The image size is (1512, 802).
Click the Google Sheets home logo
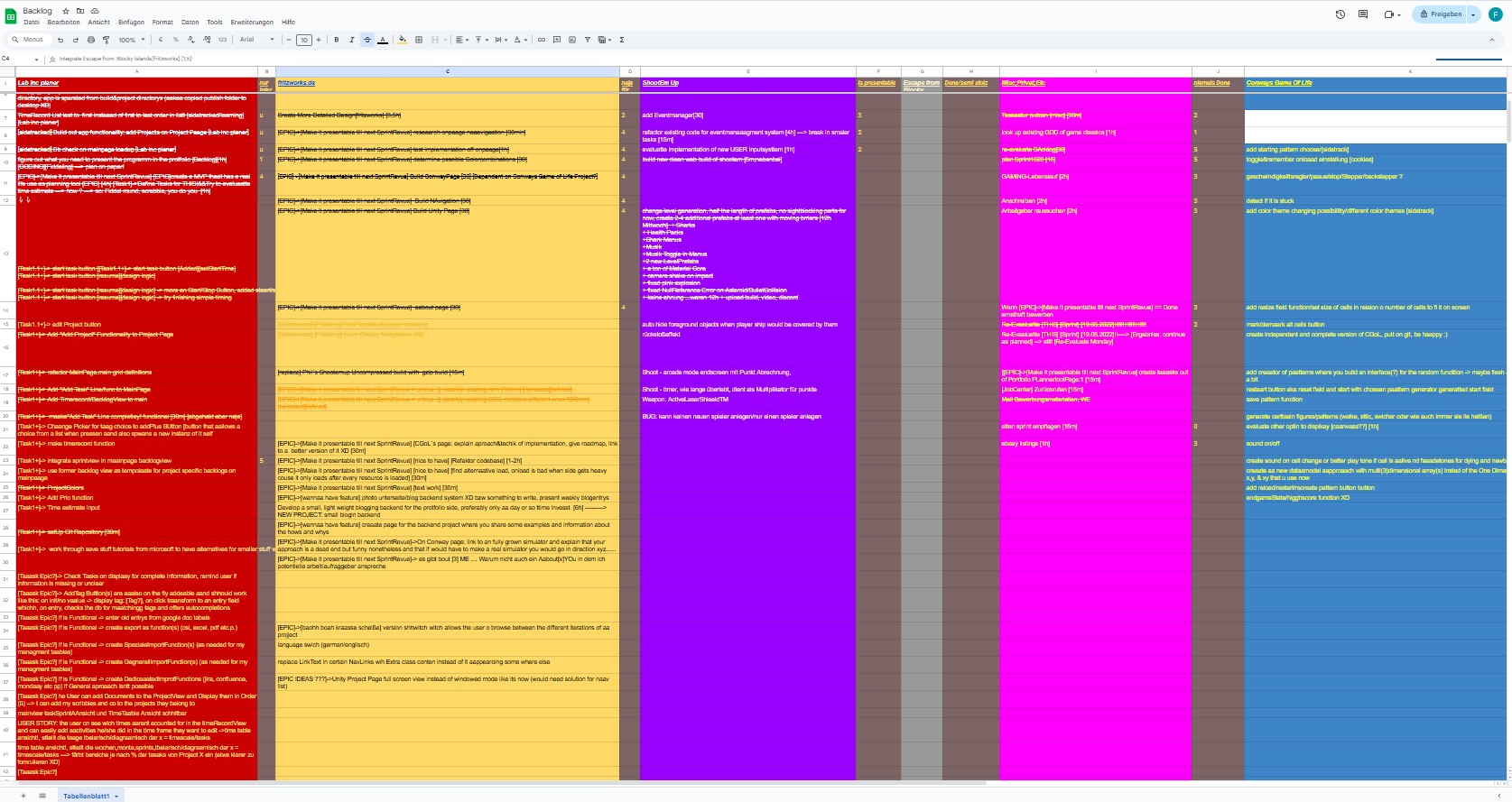point(11,15)
